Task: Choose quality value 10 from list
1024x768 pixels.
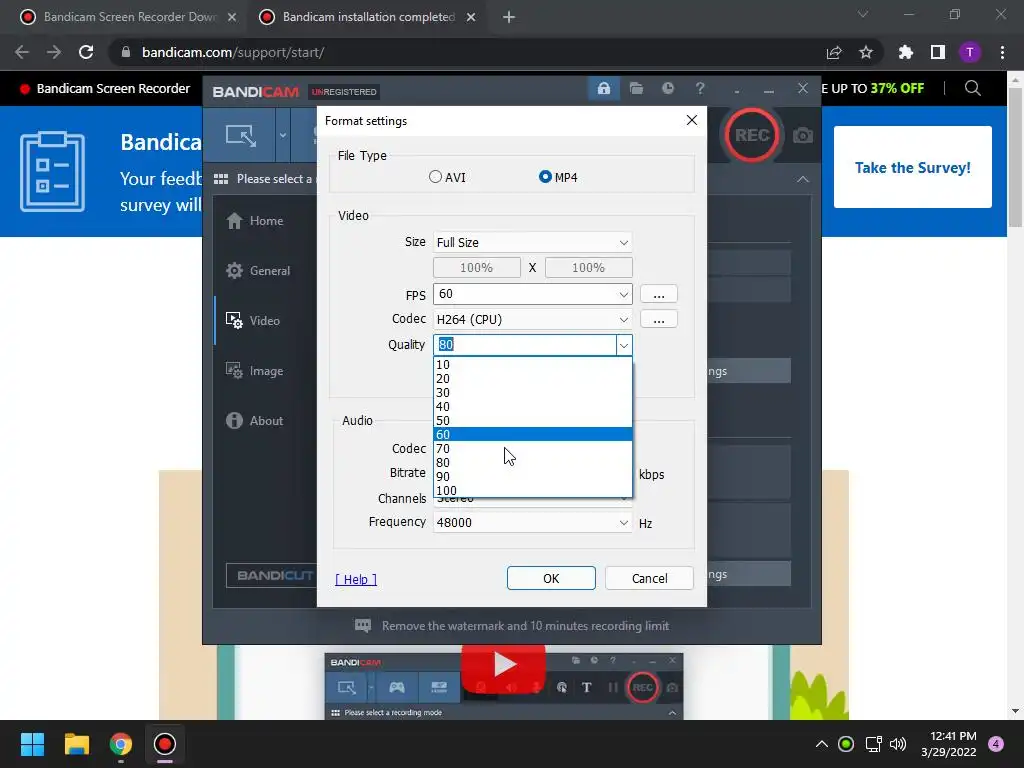Action: point(533,364)
